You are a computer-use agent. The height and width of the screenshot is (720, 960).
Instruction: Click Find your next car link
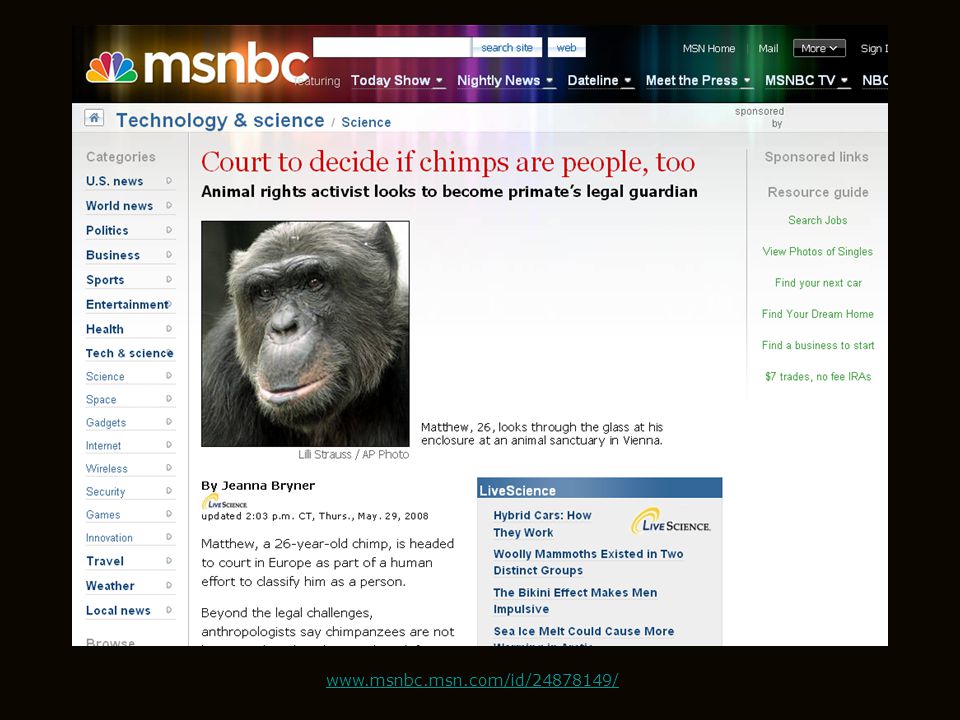point(818,283)
